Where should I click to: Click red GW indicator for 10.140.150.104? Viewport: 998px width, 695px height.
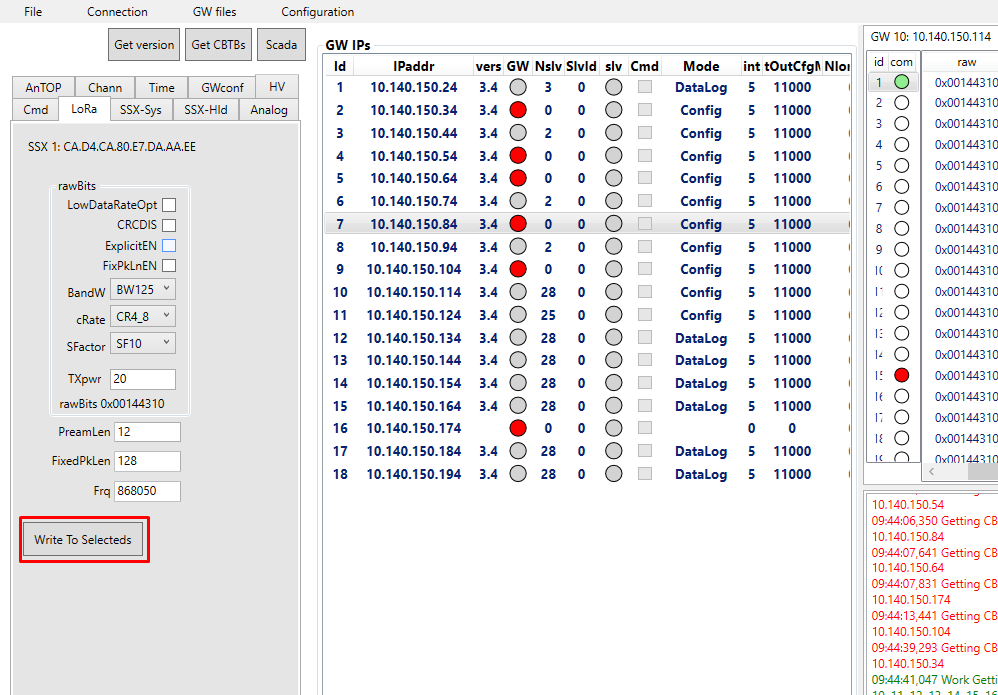(518, 269)
